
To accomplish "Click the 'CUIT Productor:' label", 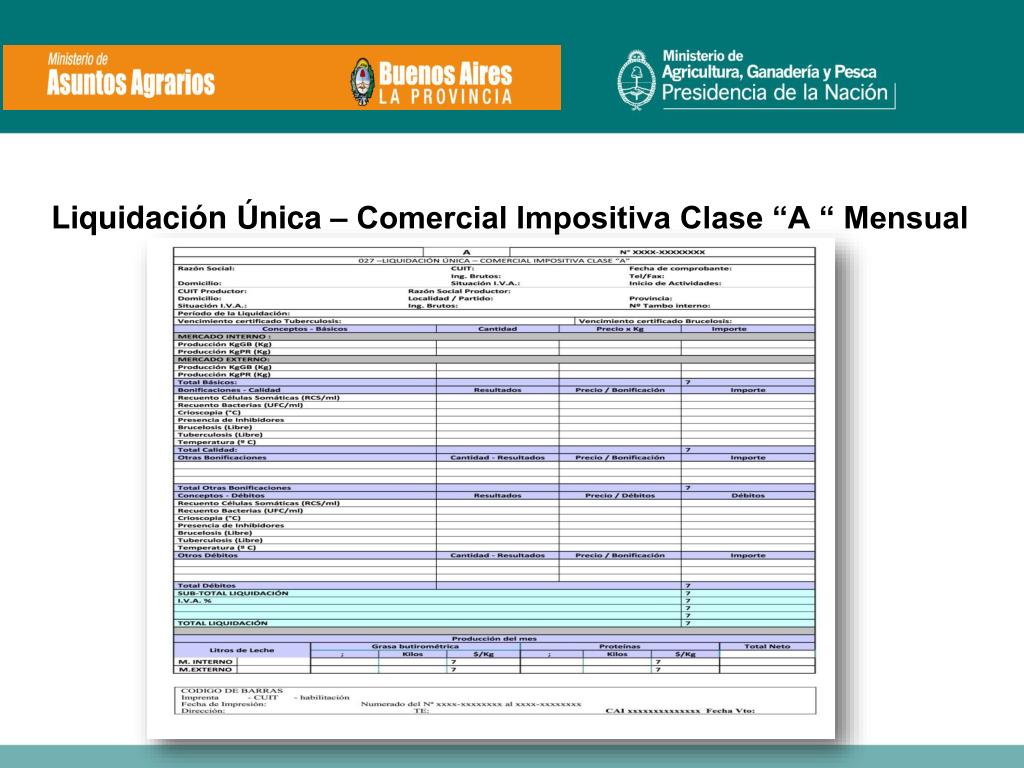I will pyautogui.click(x=212, y=291).
